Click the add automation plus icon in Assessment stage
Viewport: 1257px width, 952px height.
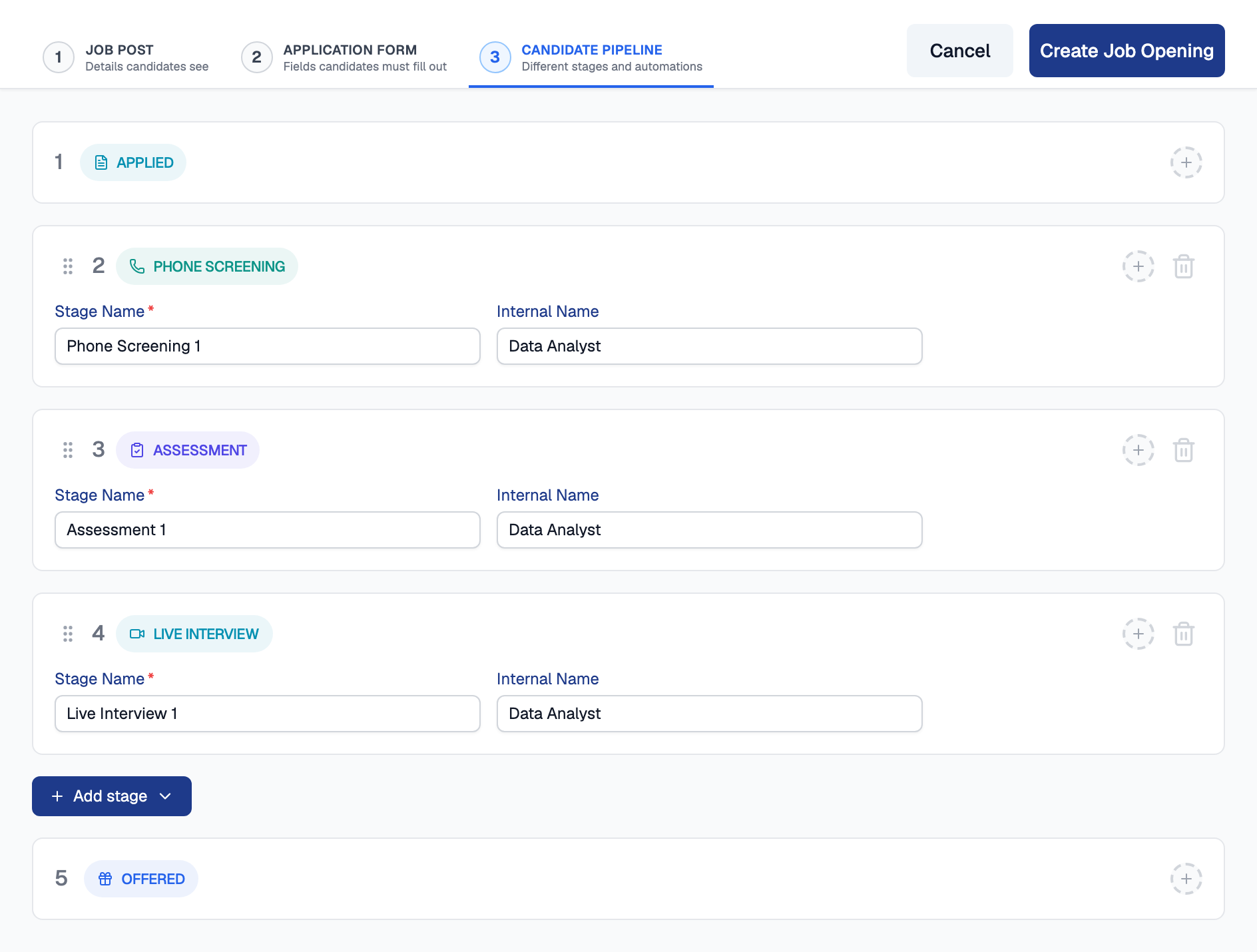point(1138,450)
